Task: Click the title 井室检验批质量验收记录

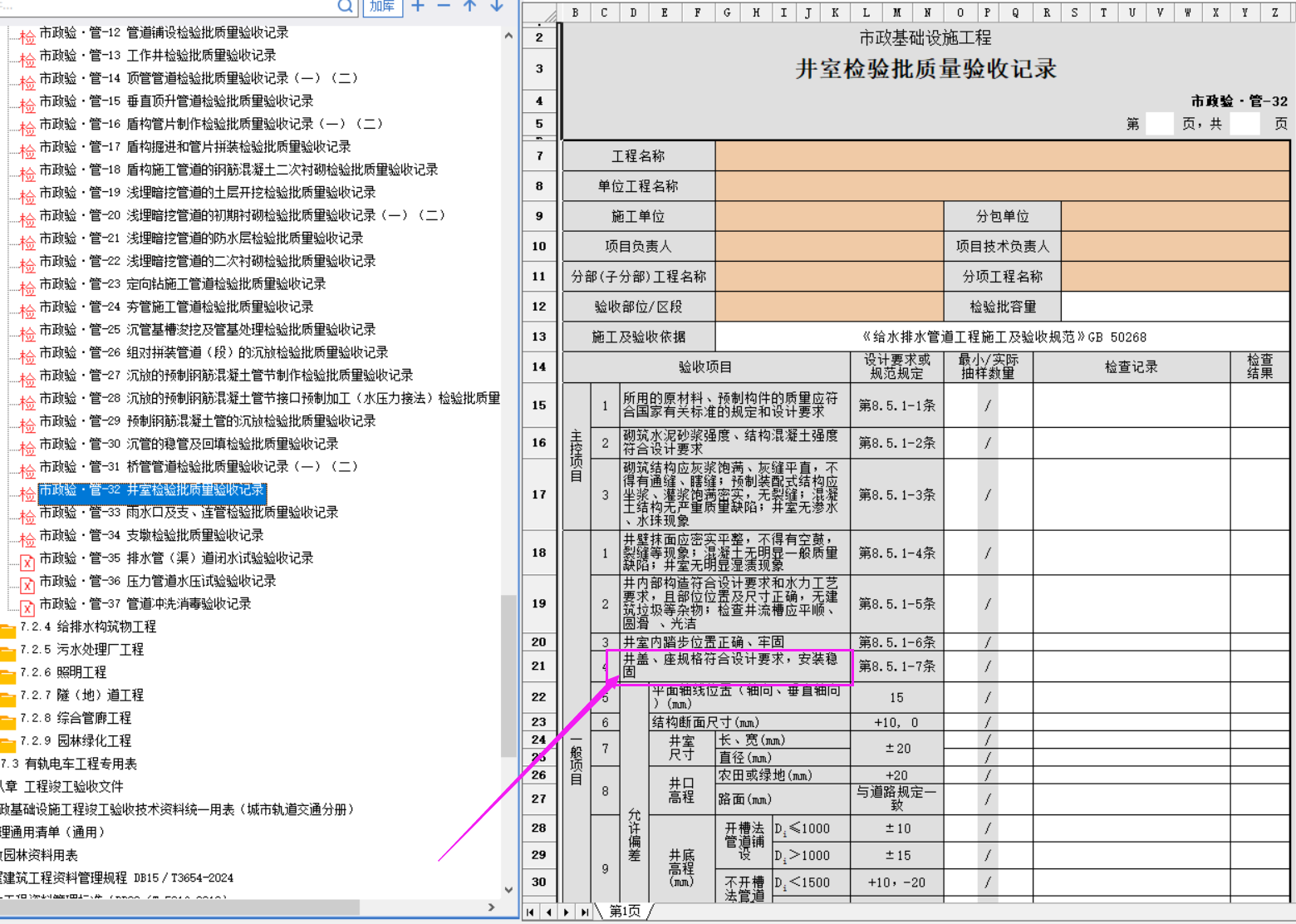Action: tap(926, 69)
